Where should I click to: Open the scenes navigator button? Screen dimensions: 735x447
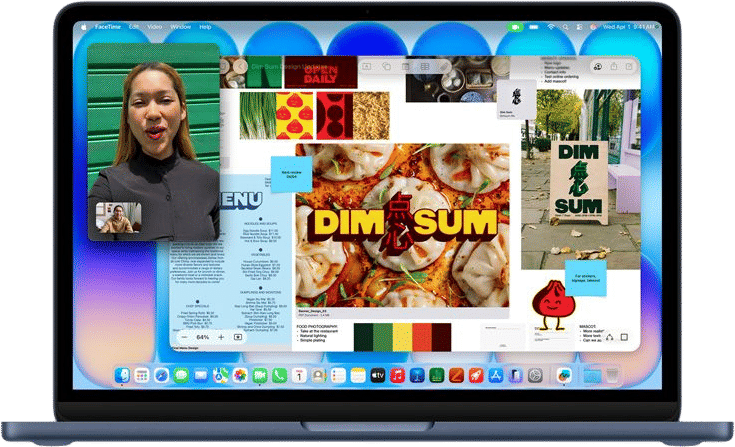coord(238,337)
